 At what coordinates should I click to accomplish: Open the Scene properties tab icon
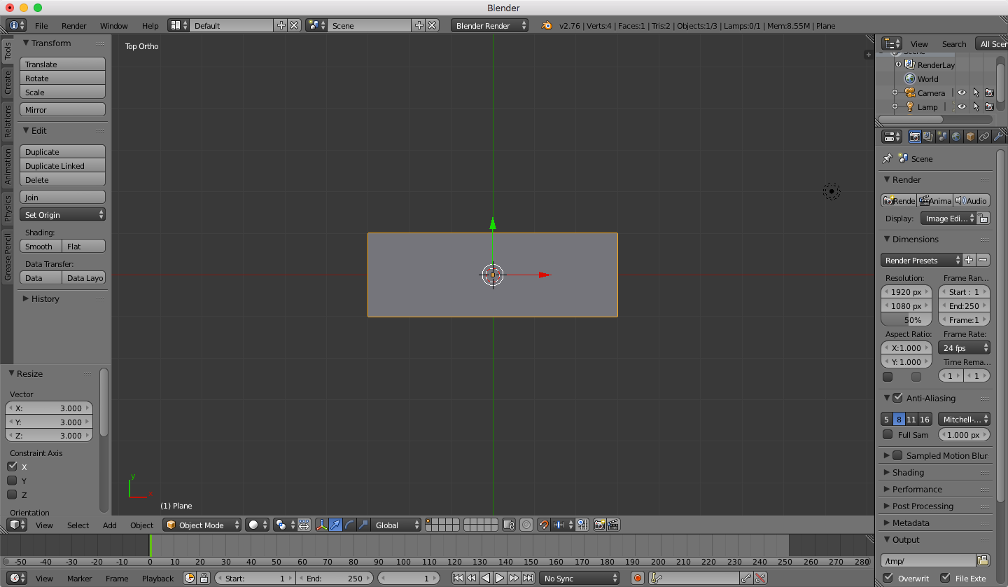pyautogui.click(x=942, y=136)
